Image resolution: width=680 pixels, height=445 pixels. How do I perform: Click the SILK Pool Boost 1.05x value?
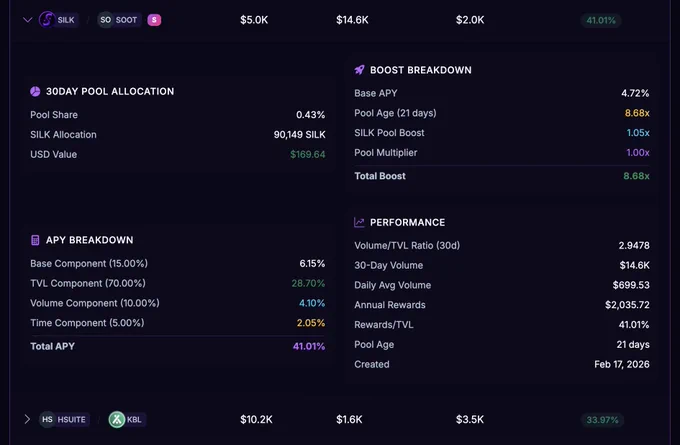point(638,133)
